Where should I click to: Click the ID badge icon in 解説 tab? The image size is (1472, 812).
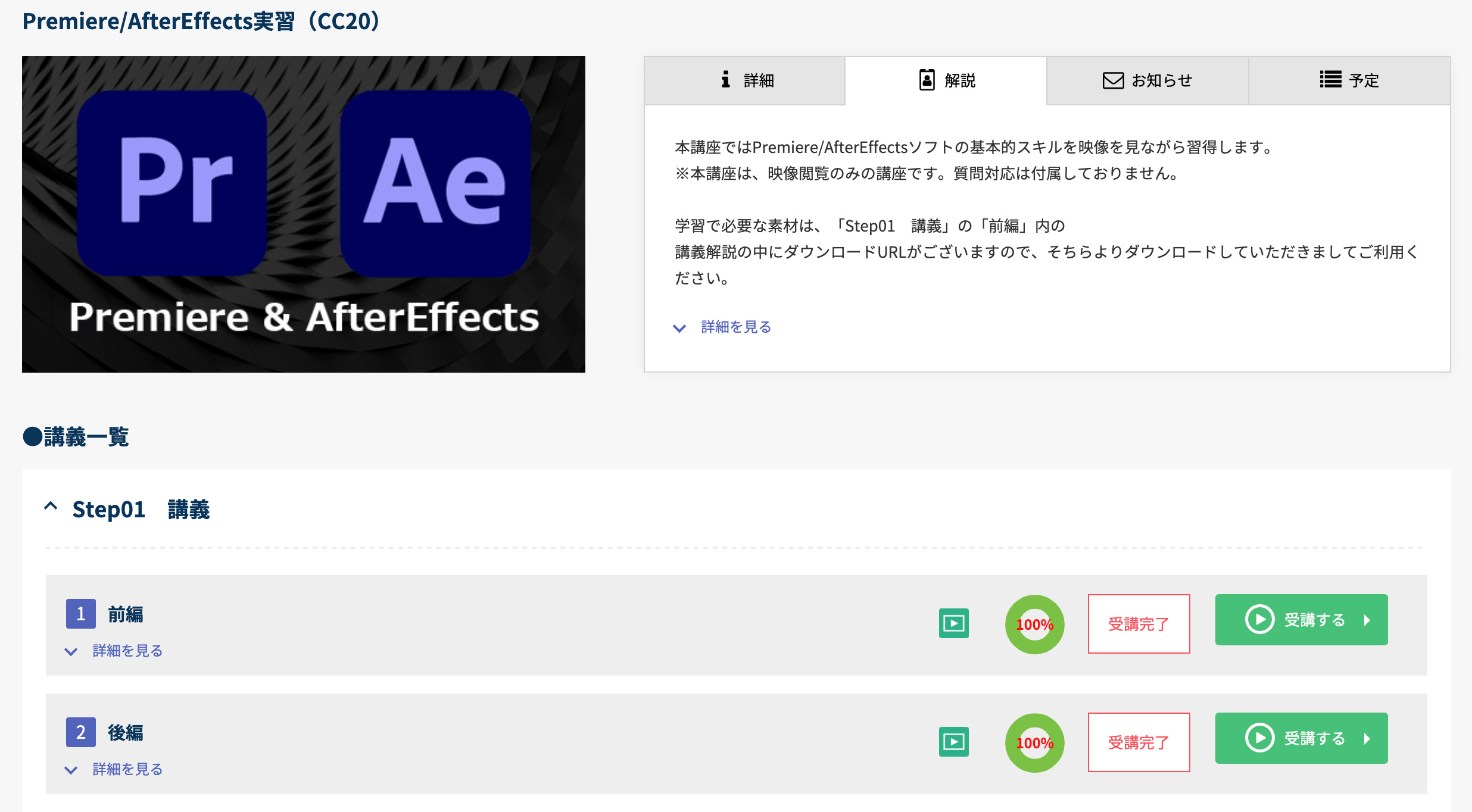tap(927, 80)
